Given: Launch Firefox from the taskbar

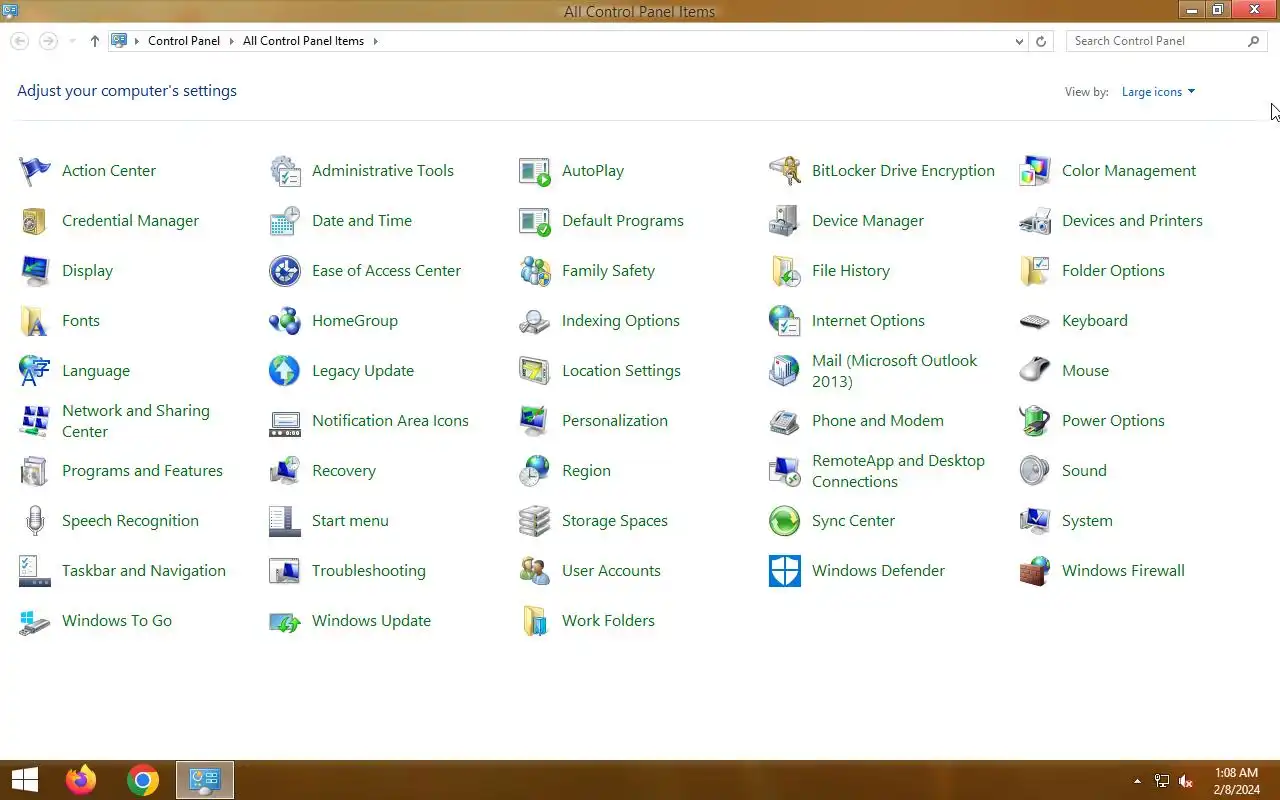Looking at the screenshot, I should [81, 780].
